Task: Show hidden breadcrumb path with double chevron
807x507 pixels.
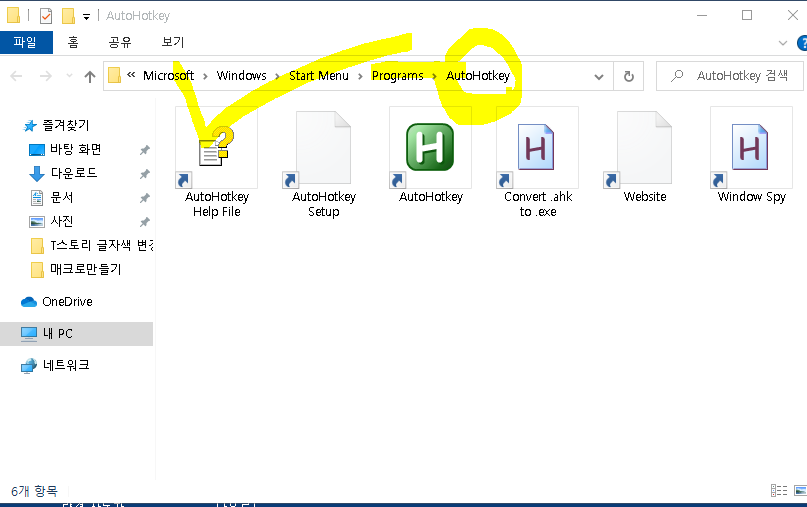Action: (131, 75)
